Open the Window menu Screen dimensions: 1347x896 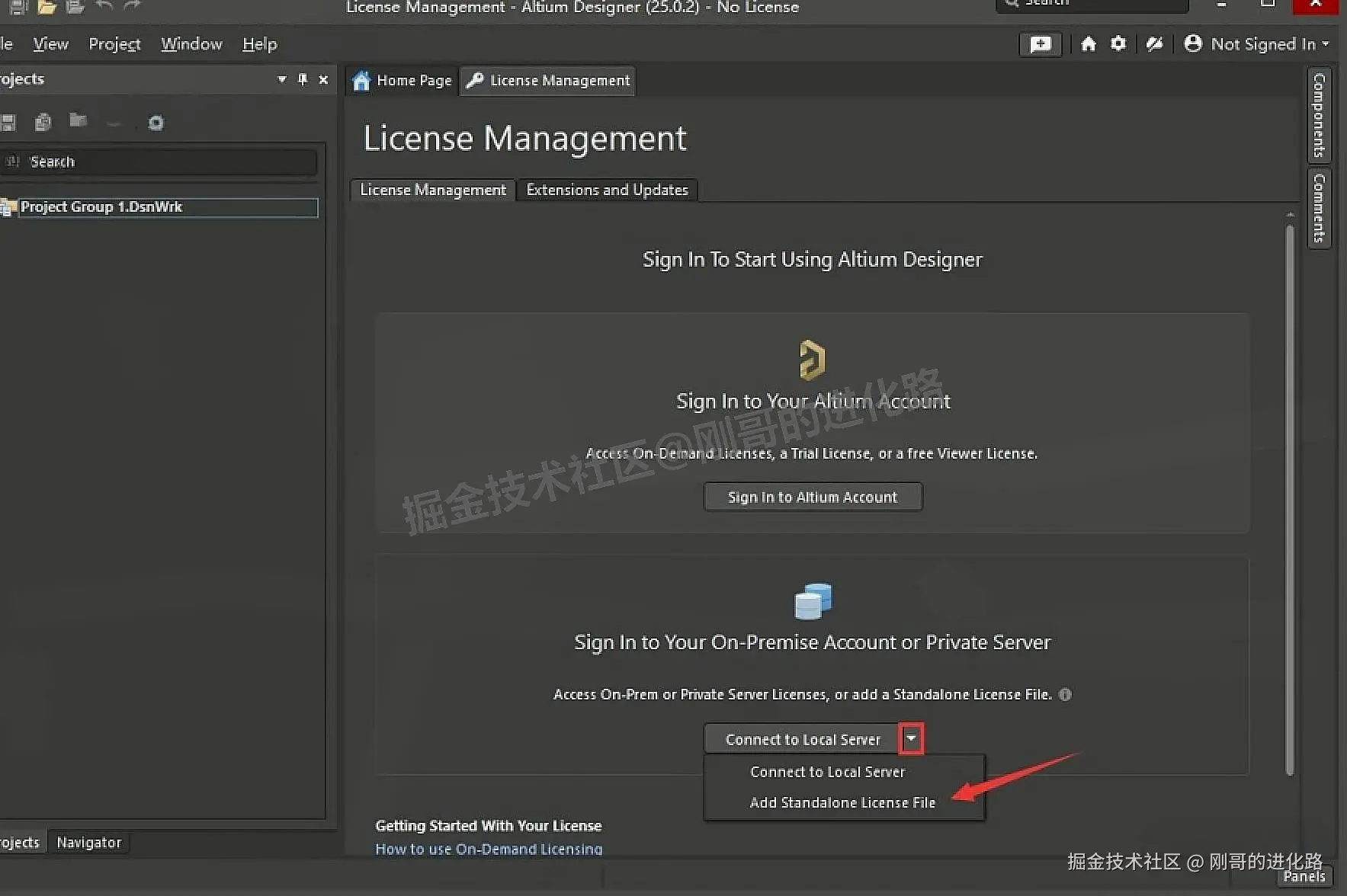coord(191,43)
